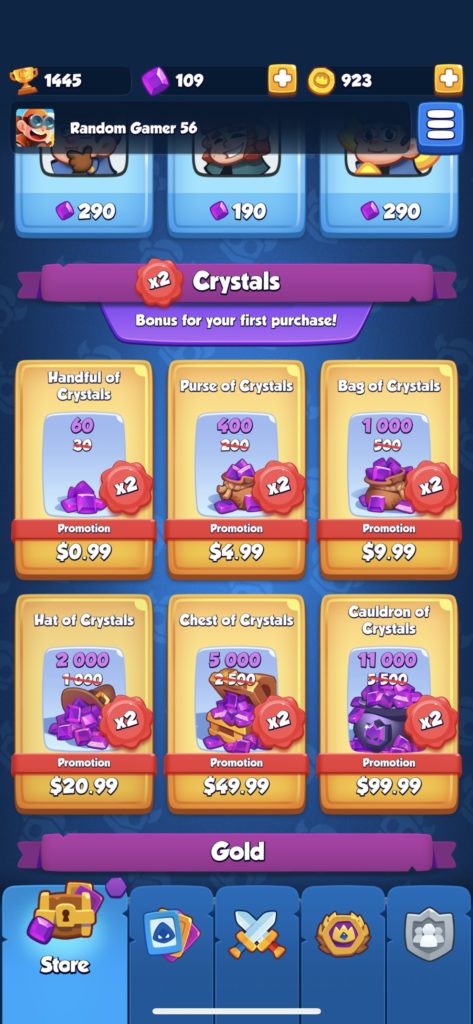Switch to the crossed swords battle tab
The height and width of the screenshot is (1024, 473).
click(257, 934)
